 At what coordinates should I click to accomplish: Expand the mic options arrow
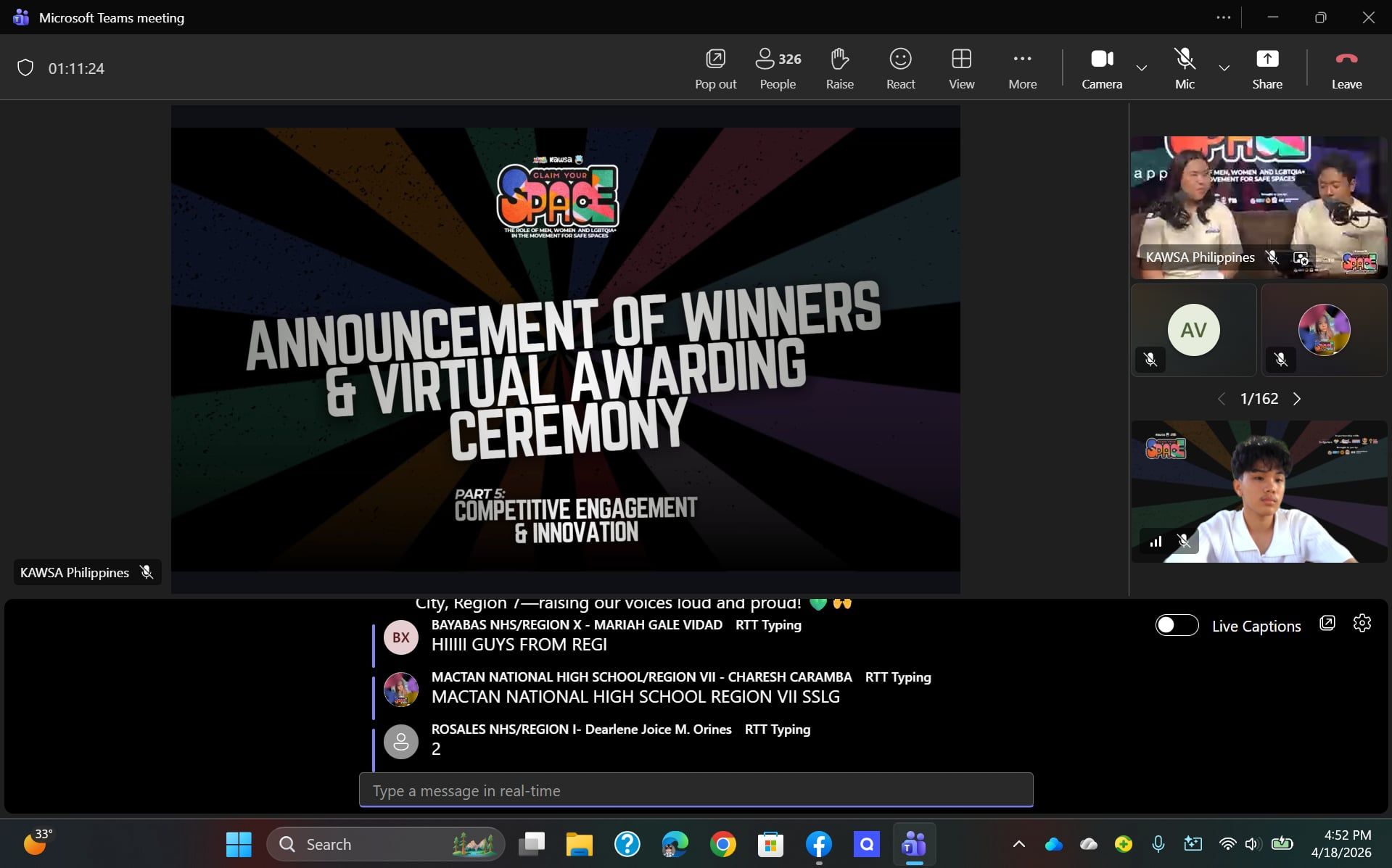[1224, 68]
